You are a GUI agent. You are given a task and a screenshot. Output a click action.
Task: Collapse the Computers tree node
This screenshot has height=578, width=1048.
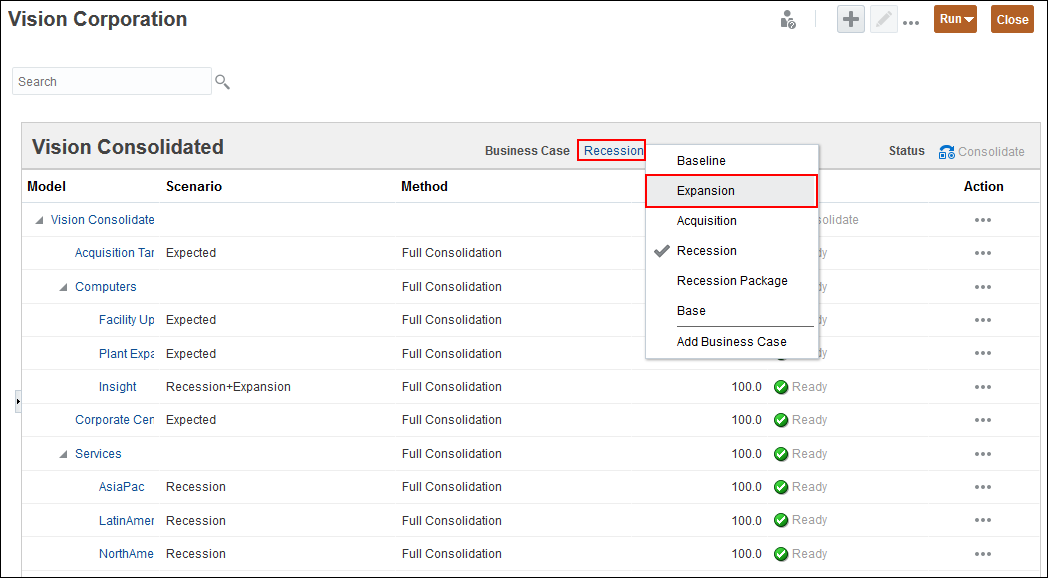[63, 287]
